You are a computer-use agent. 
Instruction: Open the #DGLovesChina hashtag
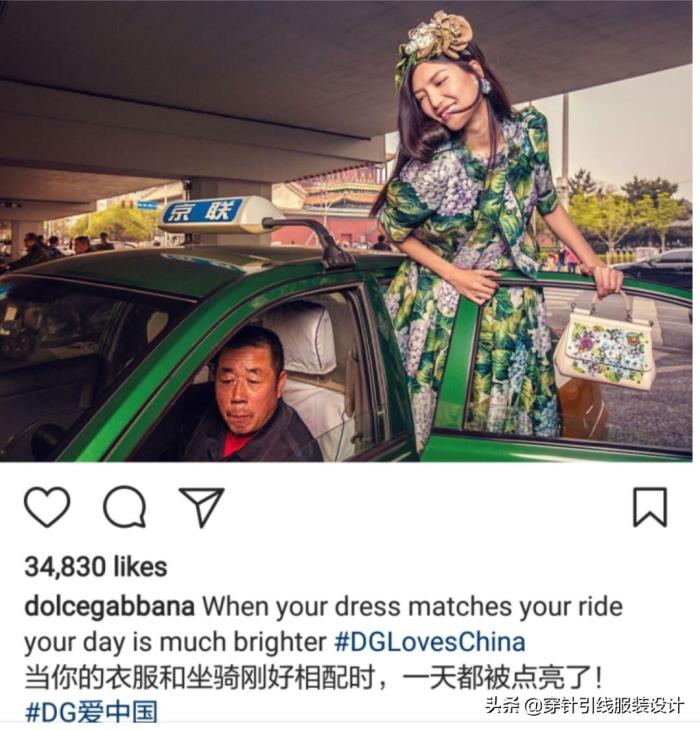coord(430,642)
